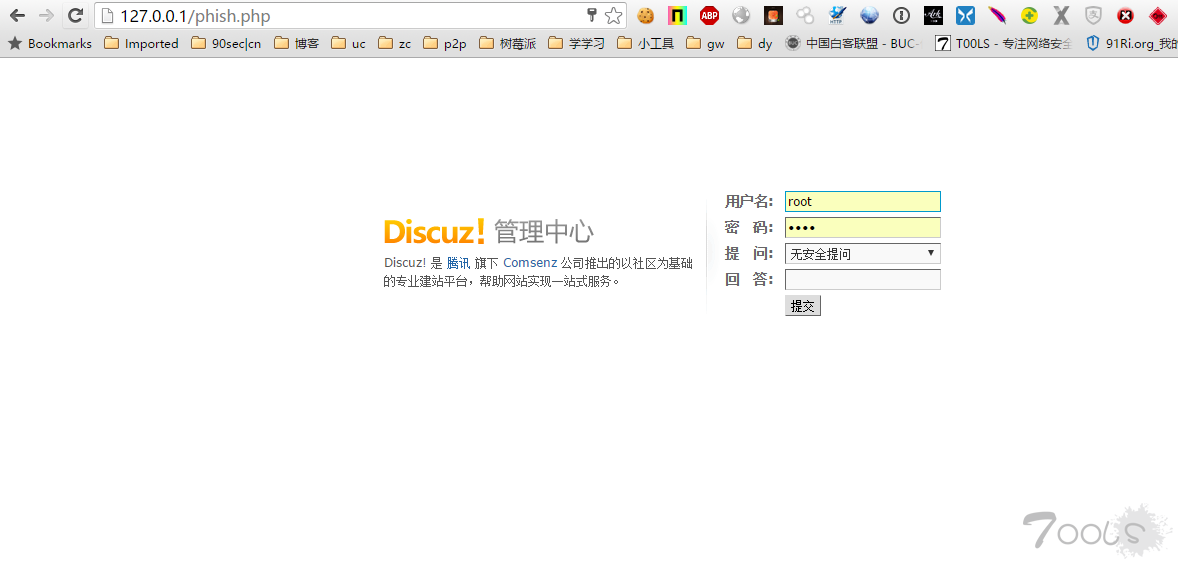
Task: Open the 无安全提问 security question dropdown
Action: tap(862, 254)
